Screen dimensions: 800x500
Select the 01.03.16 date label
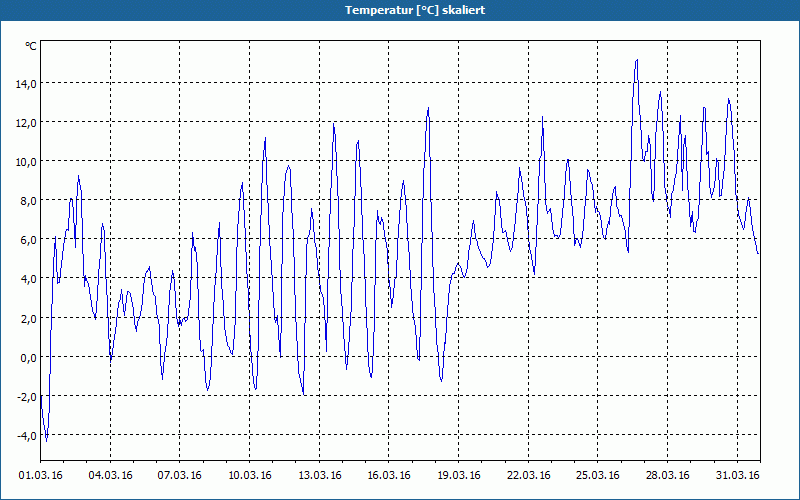41,475
